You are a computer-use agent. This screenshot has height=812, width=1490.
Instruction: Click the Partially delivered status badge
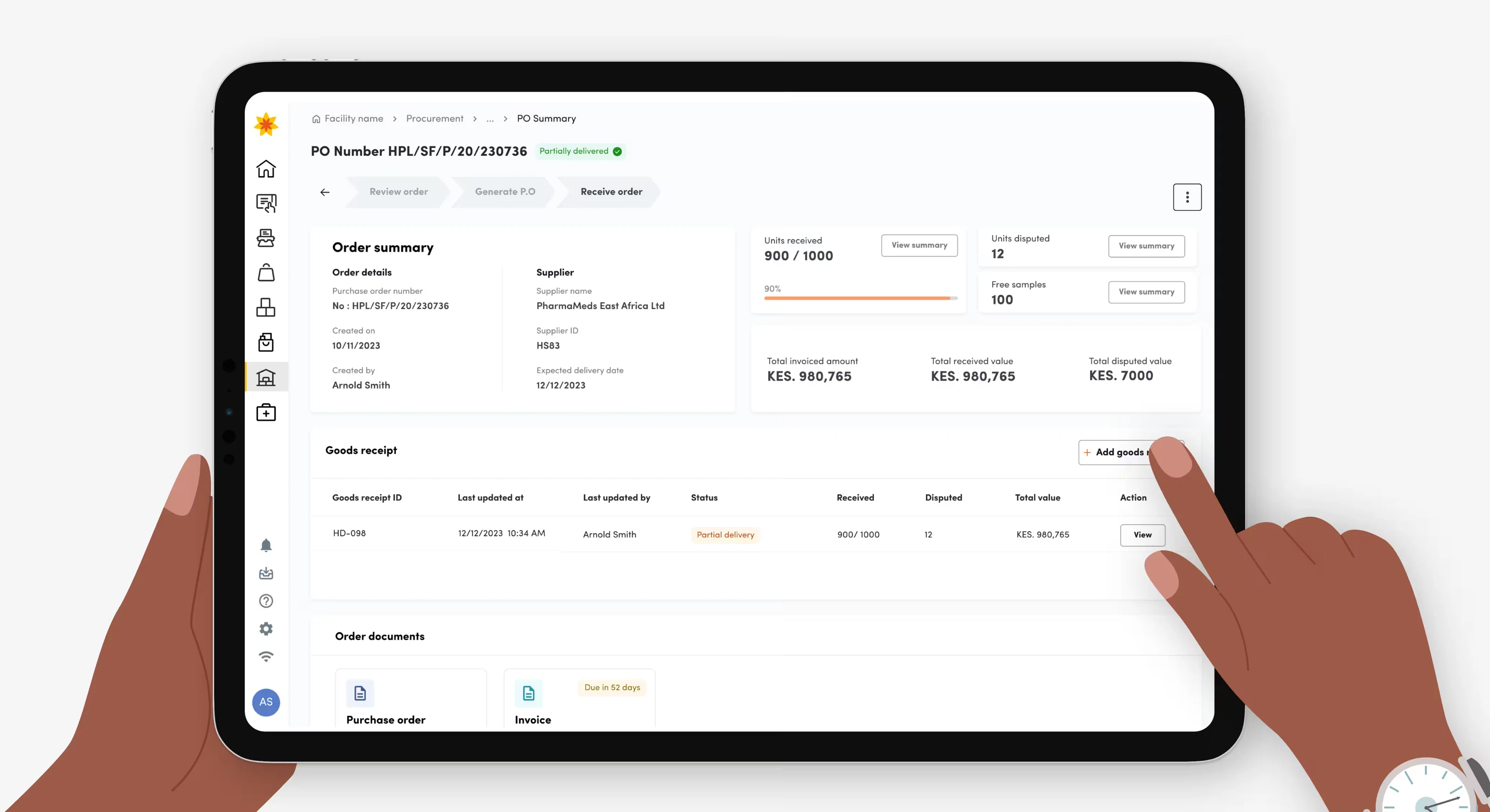coord(580,151)
